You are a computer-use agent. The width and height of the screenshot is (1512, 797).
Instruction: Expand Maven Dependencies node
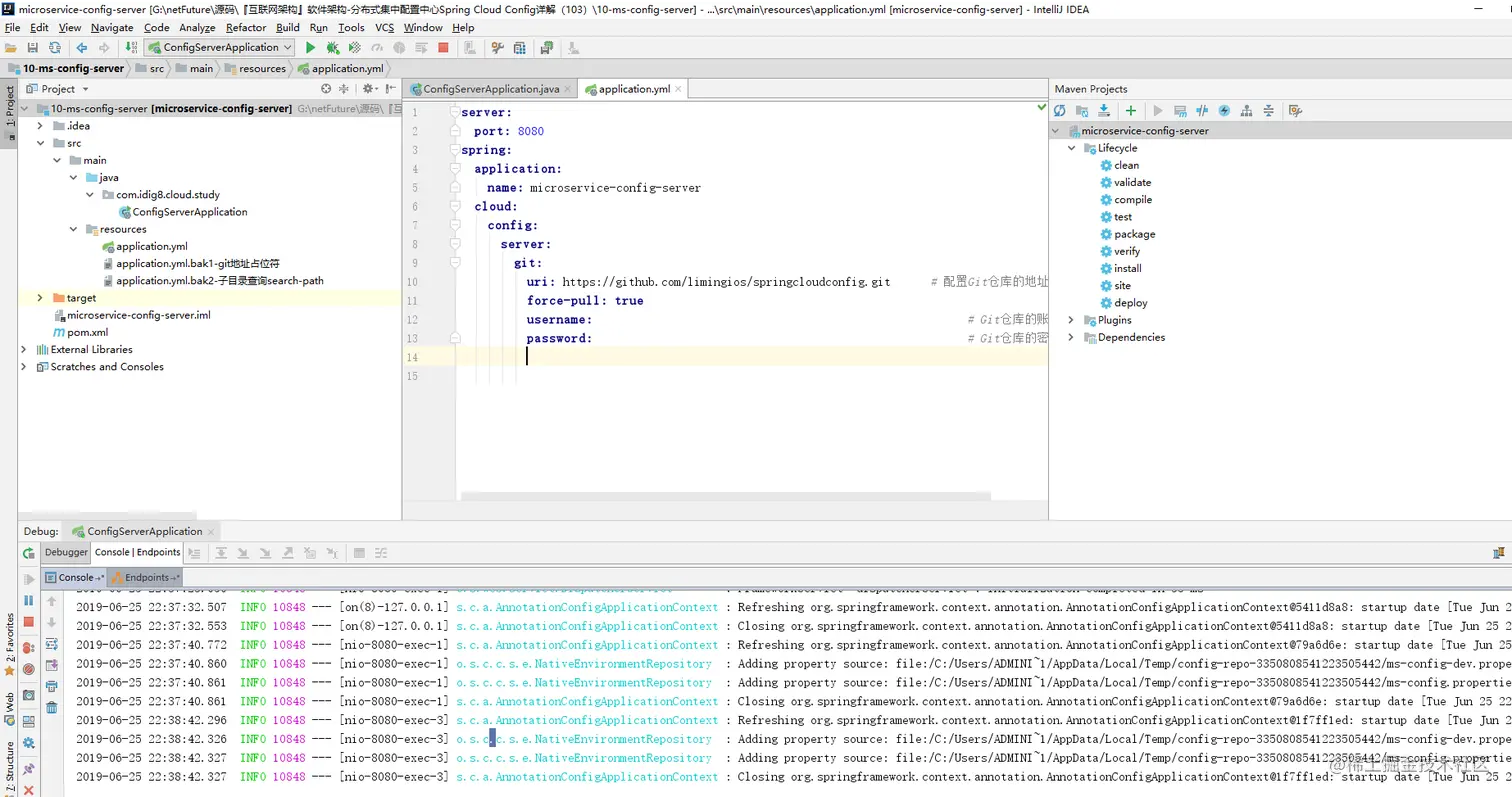coord(1072,337)
